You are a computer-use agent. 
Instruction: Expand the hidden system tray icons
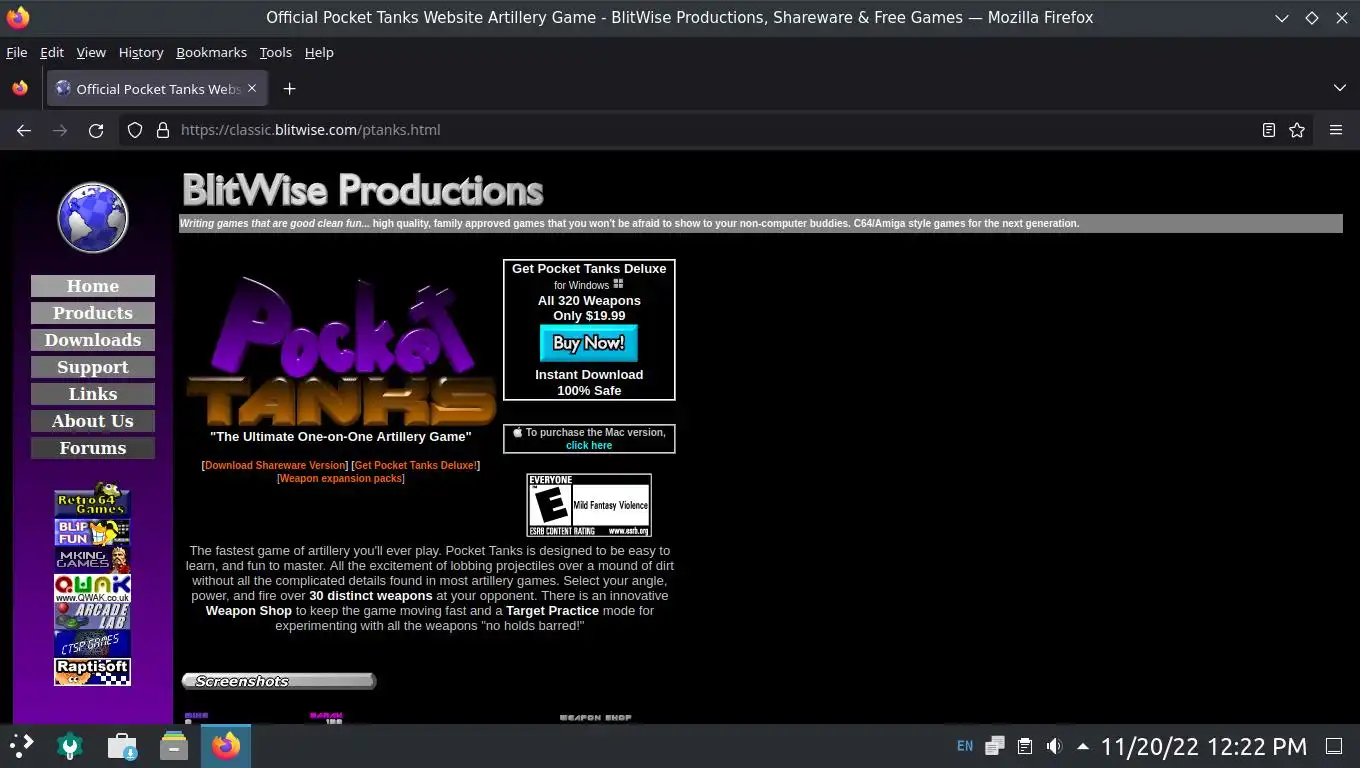coord(1083,745)
